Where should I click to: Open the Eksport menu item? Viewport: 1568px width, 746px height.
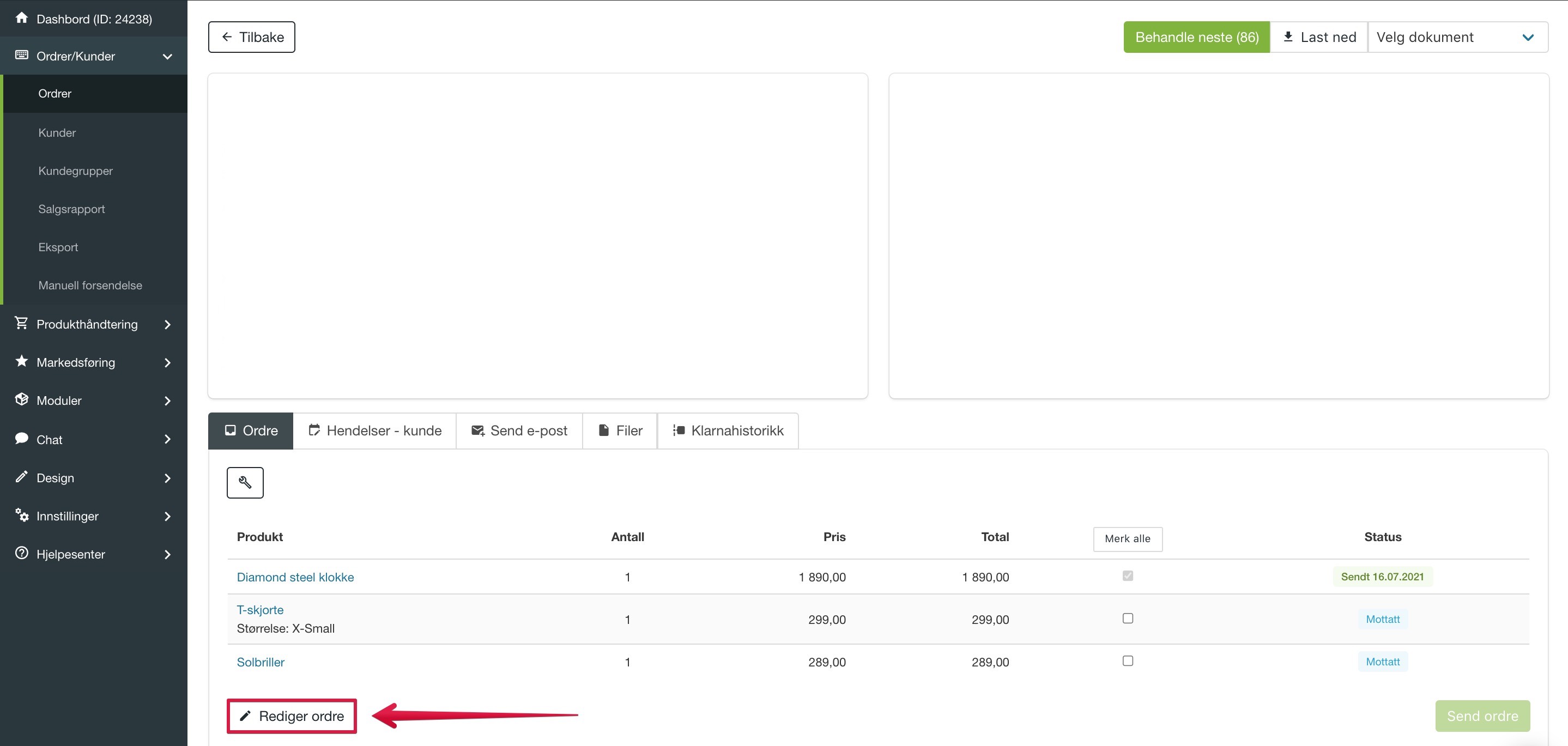[x=95, y=247]
